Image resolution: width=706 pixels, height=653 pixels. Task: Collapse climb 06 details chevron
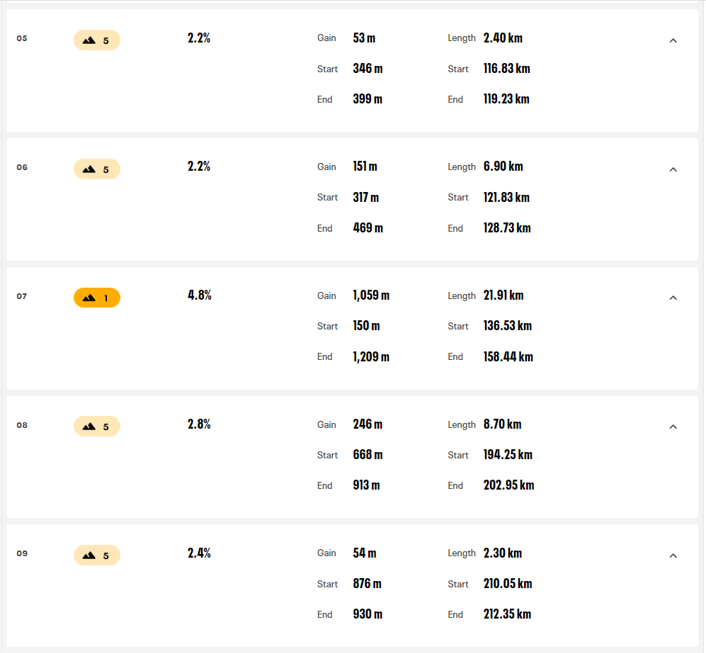673,169
